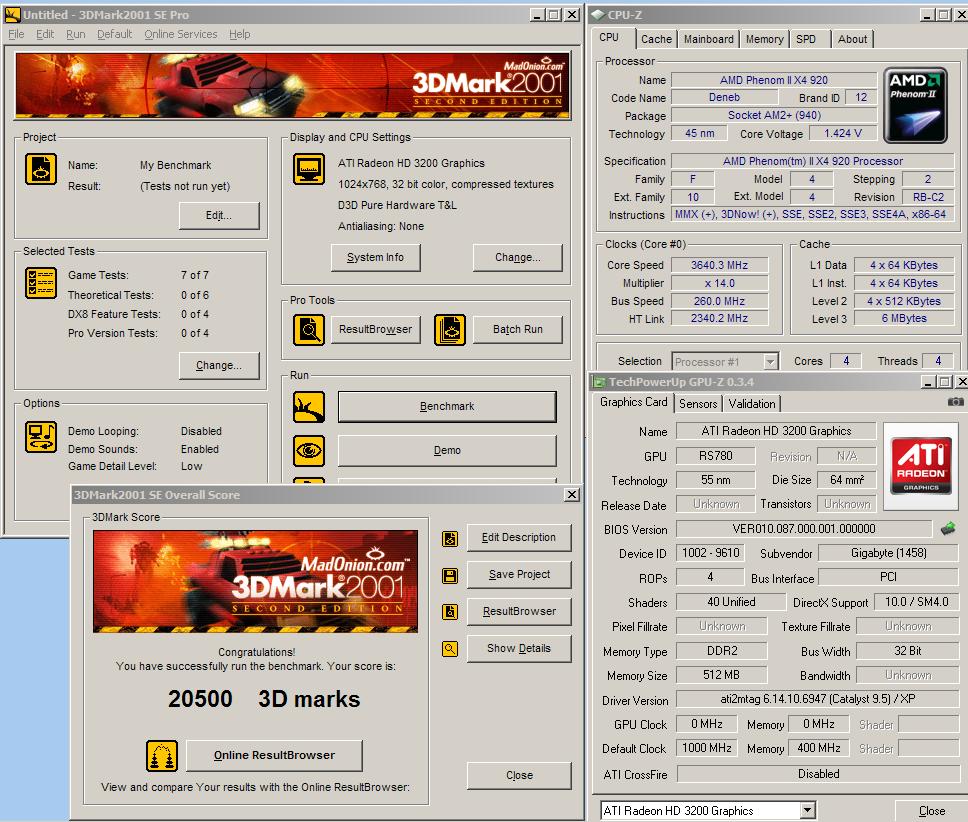Switch to the Validation tab in GPU-Z
Screen dimensions: 968x822
click(751, 404)
